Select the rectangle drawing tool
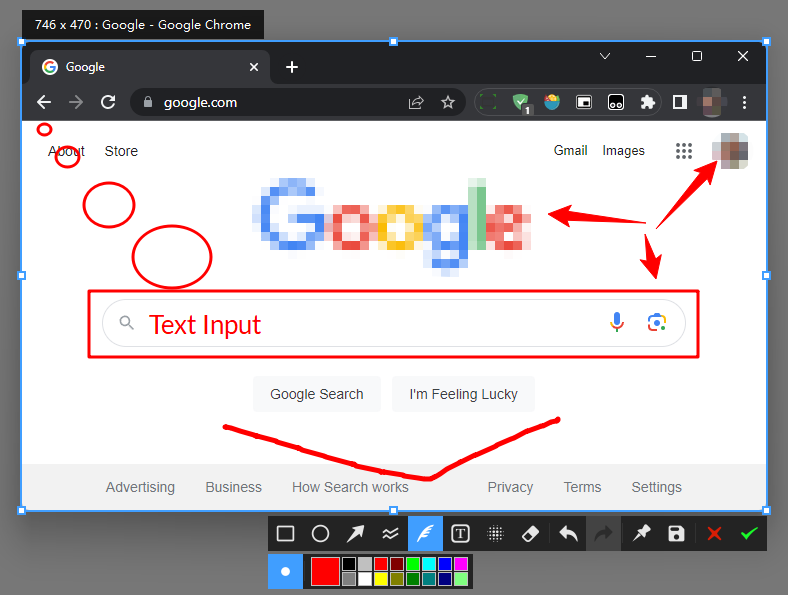 tap(285, 534)
